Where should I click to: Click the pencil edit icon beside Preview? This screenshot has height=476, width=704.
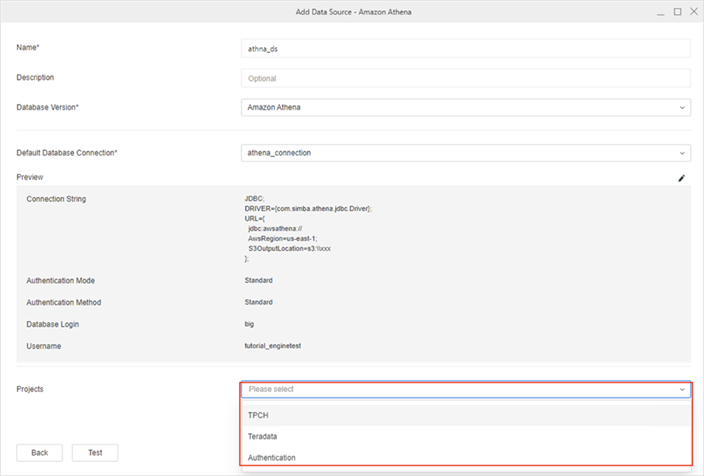pos(682,177)
